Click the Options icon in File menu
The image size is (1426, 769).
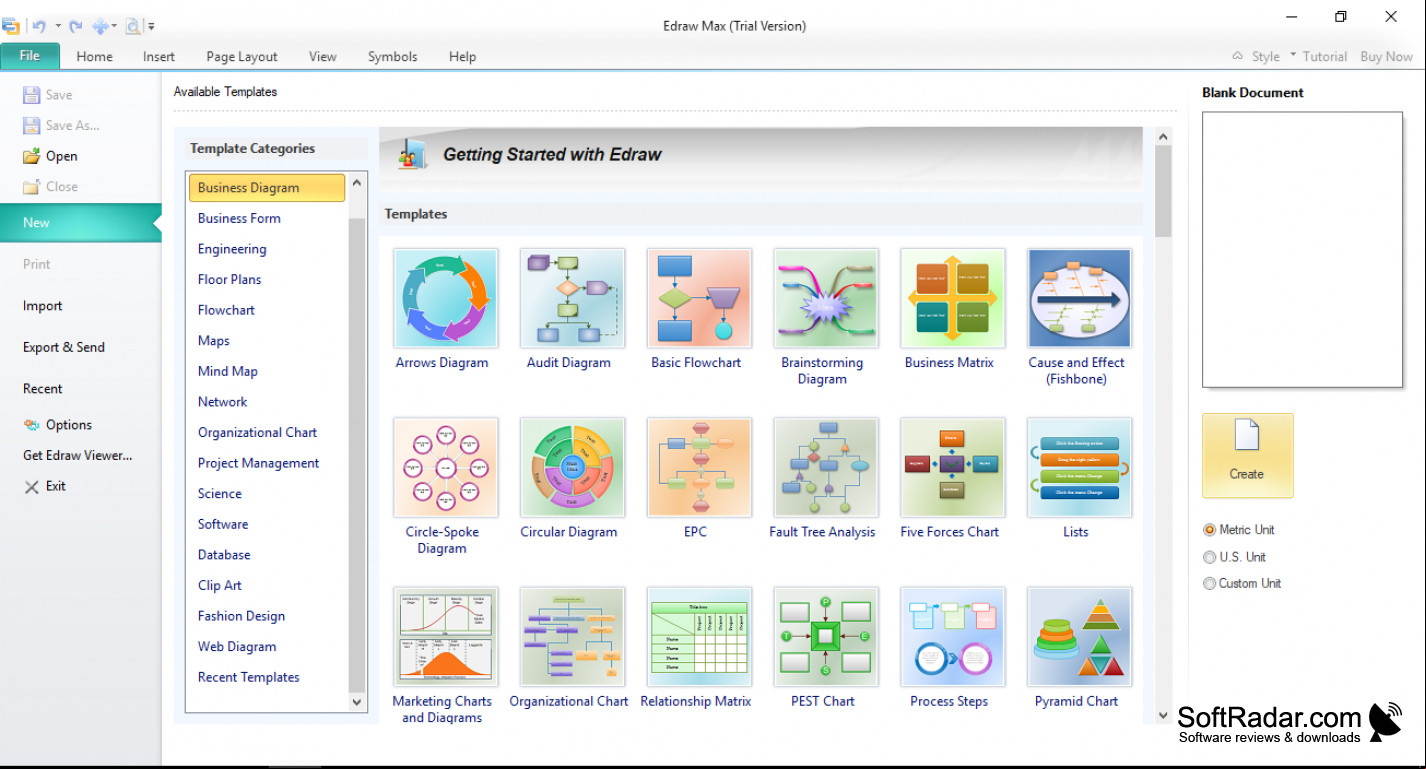[32, 425]
